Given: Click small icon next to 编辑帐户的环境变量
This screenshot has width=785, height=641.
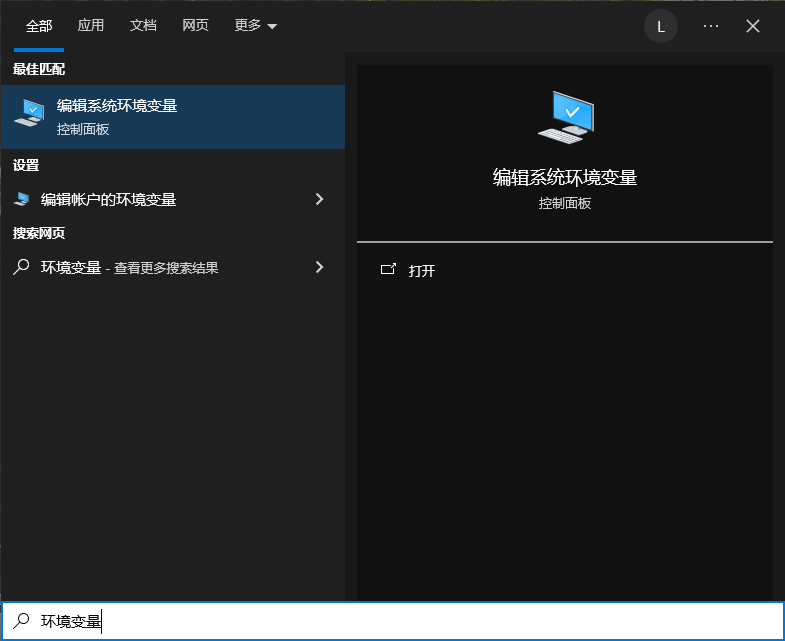Looking at the screenshot, I should (x=21, y=199).
